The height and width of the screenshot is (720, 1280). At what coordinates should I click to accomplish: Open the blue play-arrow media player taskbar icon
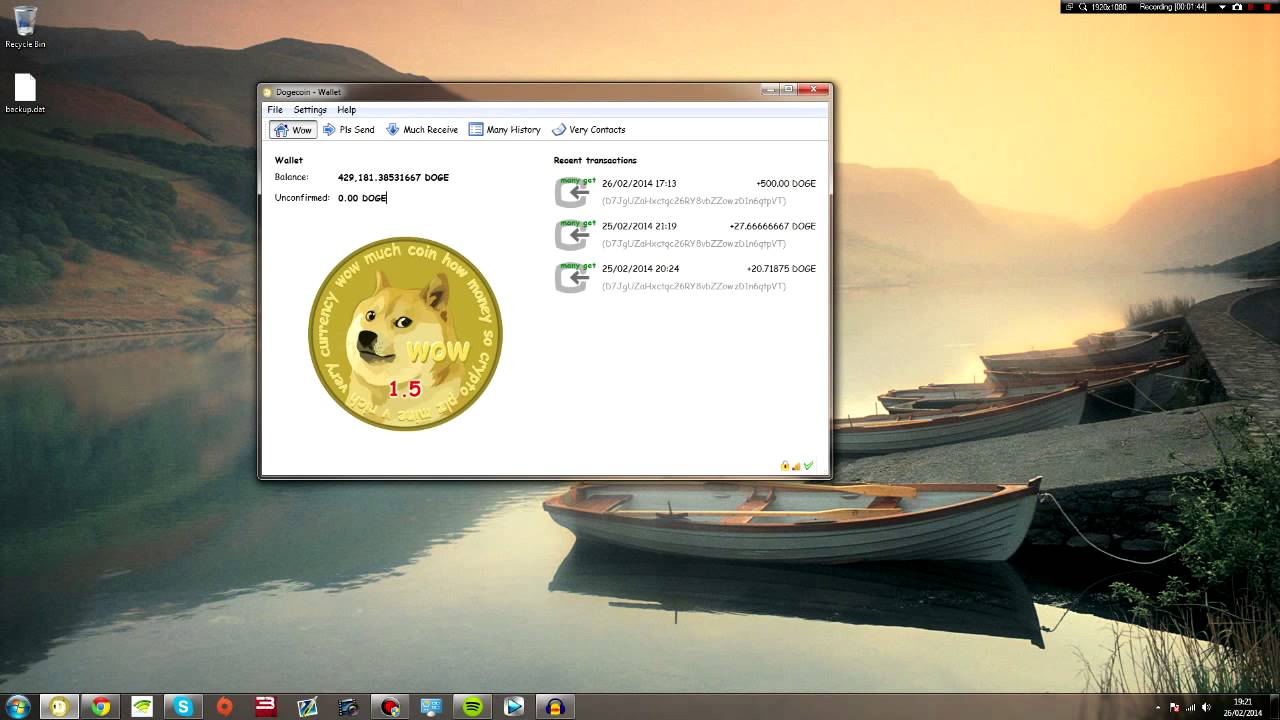pos(513,706)
